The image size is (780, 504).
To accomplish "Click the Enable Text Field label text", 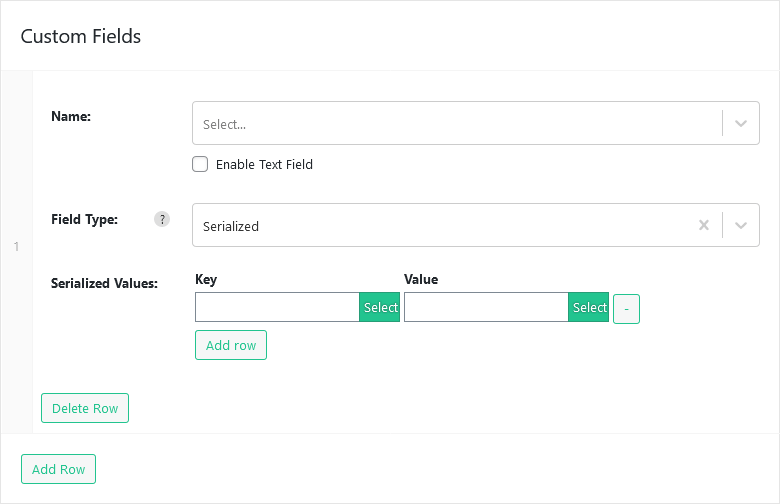I will click(264, 165).
